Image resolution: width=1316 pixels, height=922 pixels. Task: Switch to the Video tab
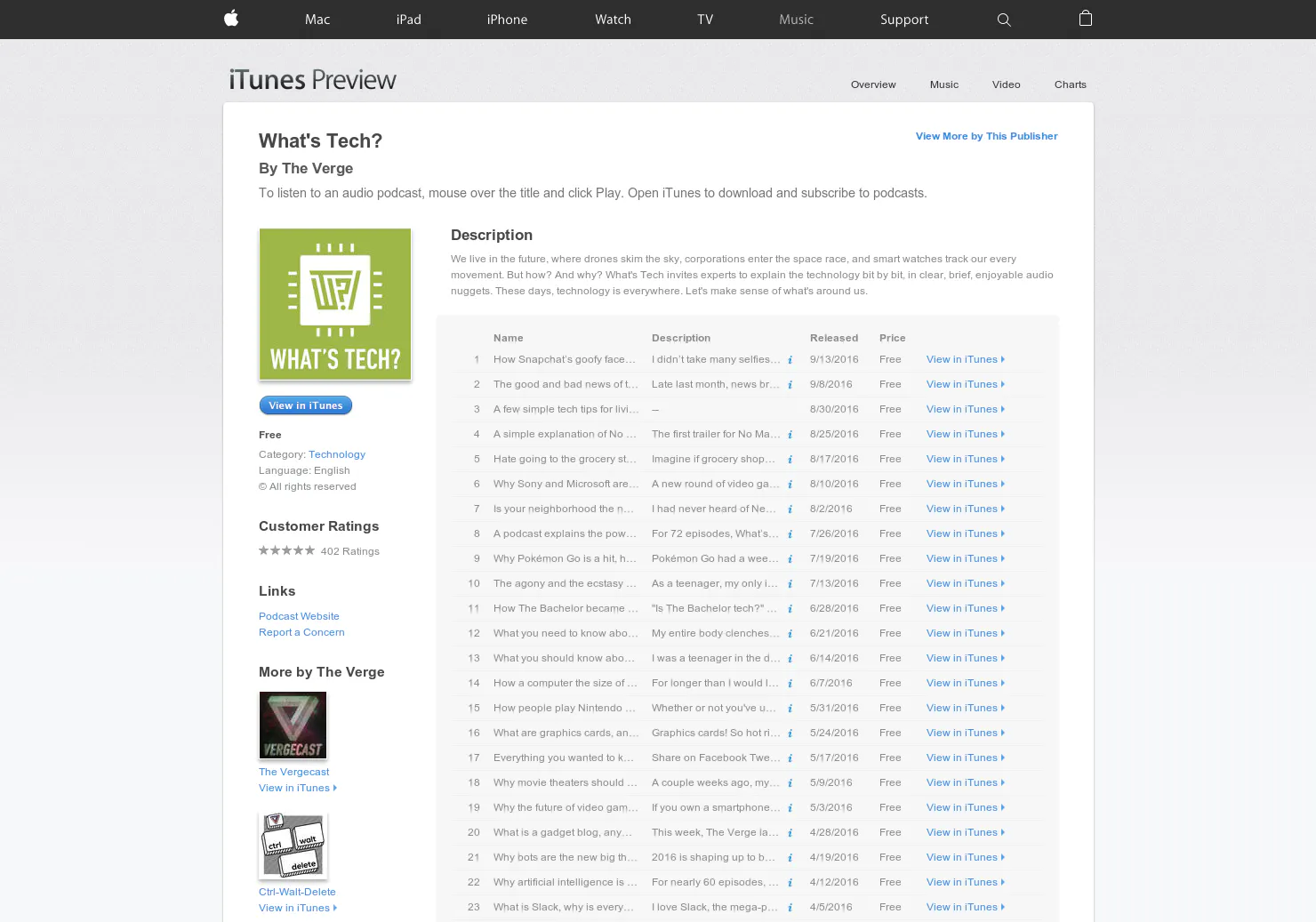coord(1007,84)
